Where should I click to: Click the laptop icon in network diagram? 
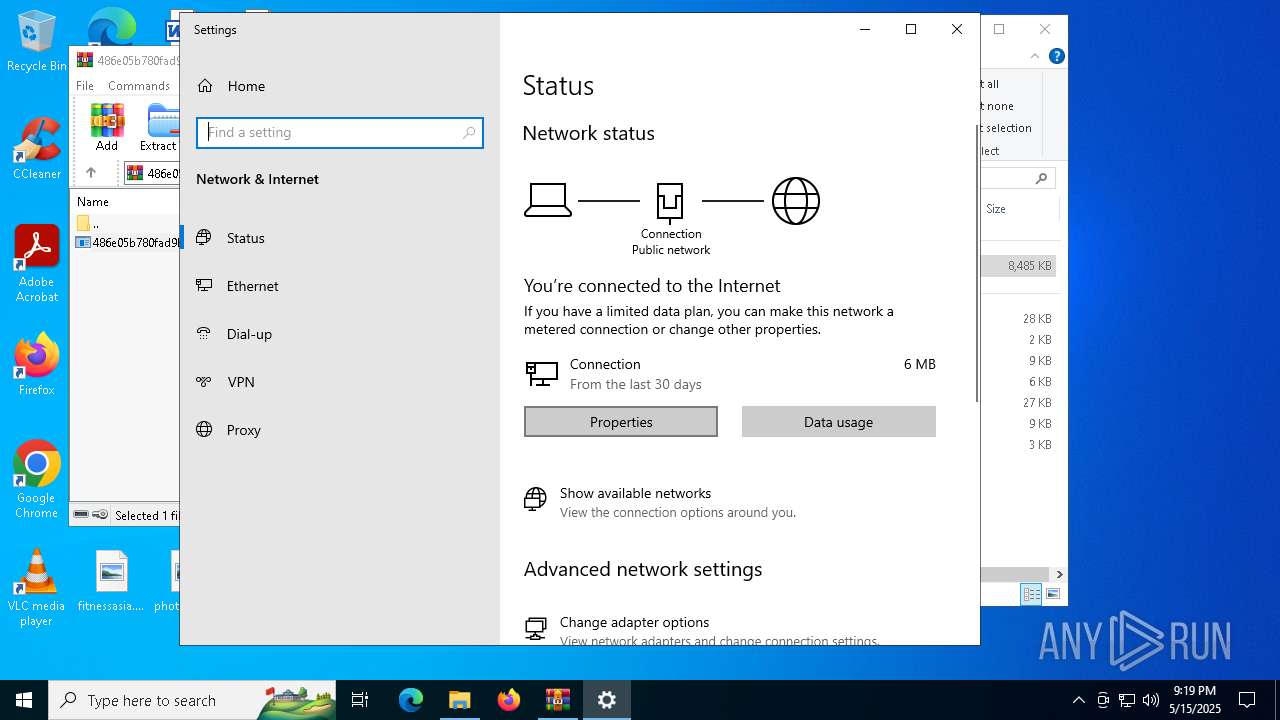[548, 200]
